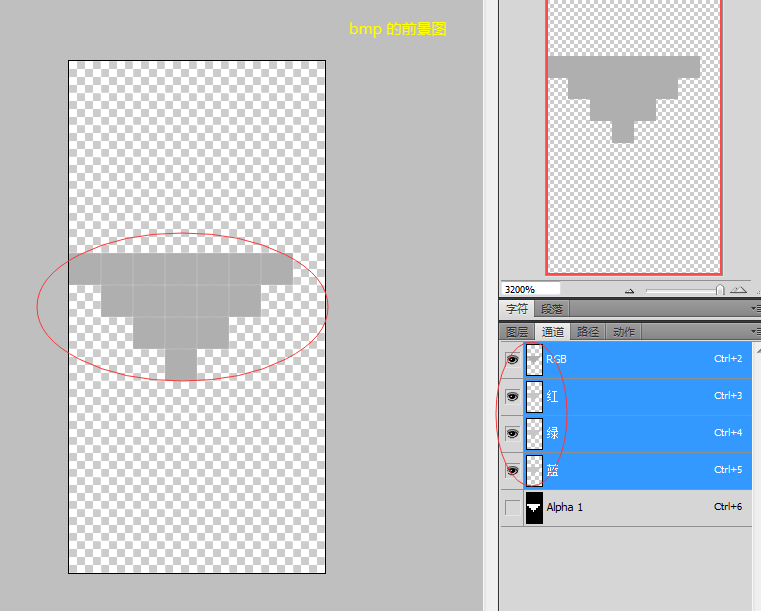The width and height of the screenshot is (761, 611).
Task: Click the Ctrl+6 shortcut label
Action: tap(728, 506)
